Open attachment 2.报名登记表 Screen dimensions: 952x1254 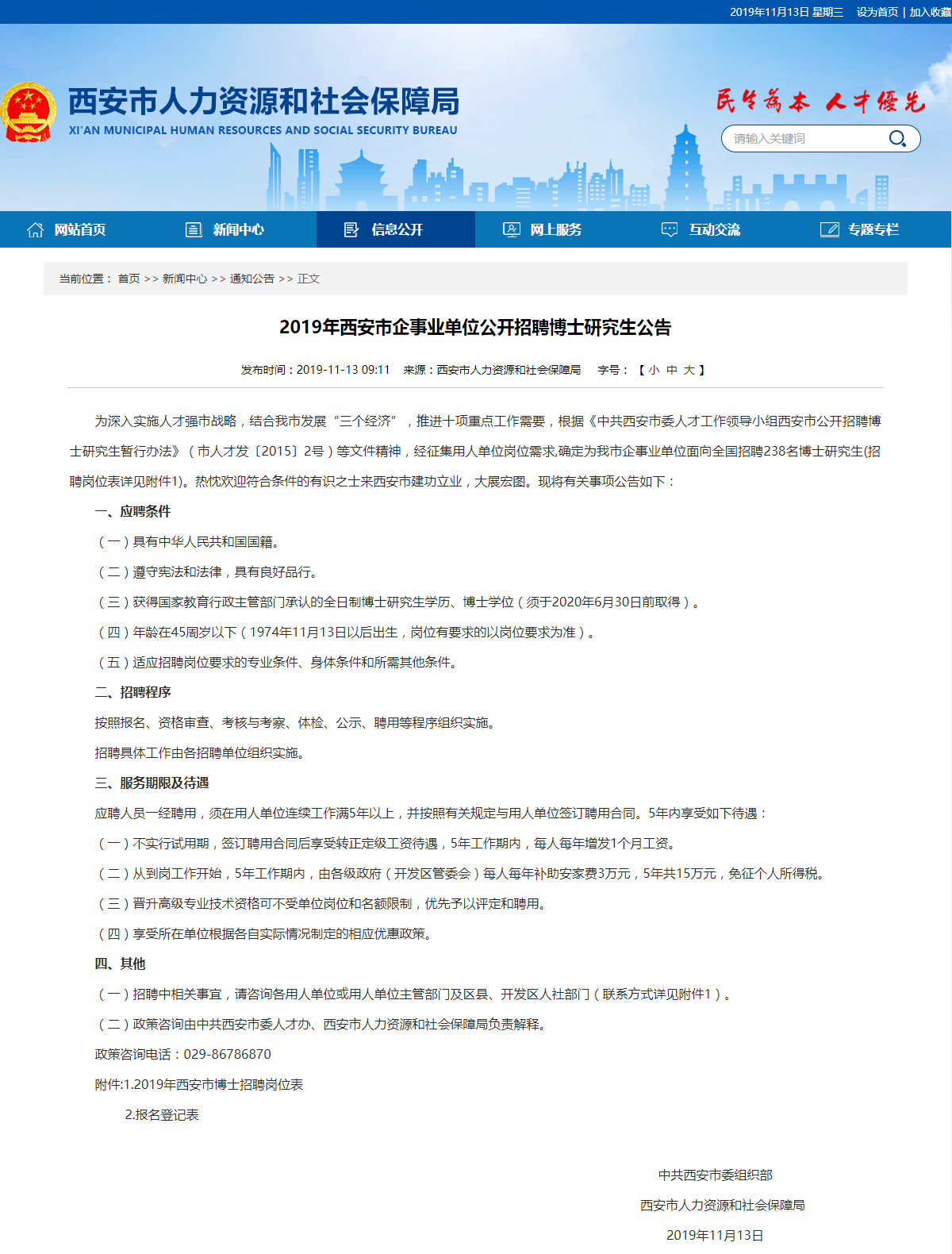[162, 1114]
